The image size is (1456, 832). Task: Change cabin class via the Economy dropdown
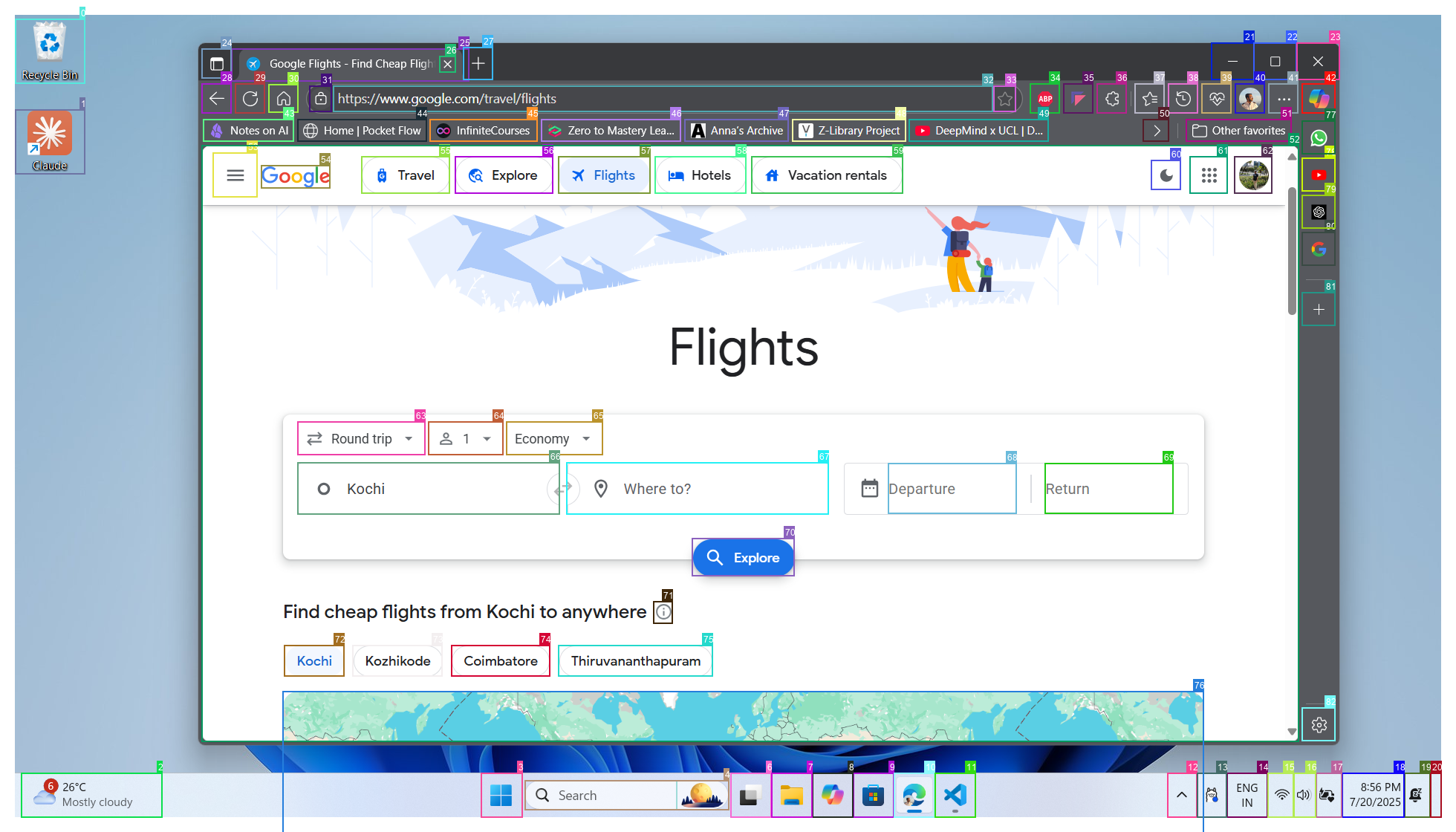tap(553, 438)
